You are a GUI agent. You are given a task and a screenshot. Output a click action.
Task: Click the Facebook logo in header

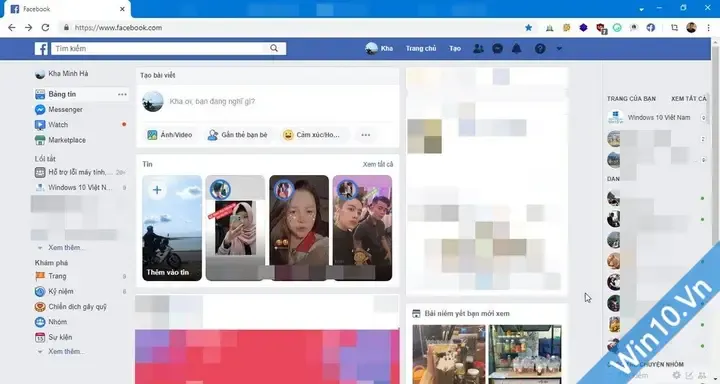pos(41,49)
